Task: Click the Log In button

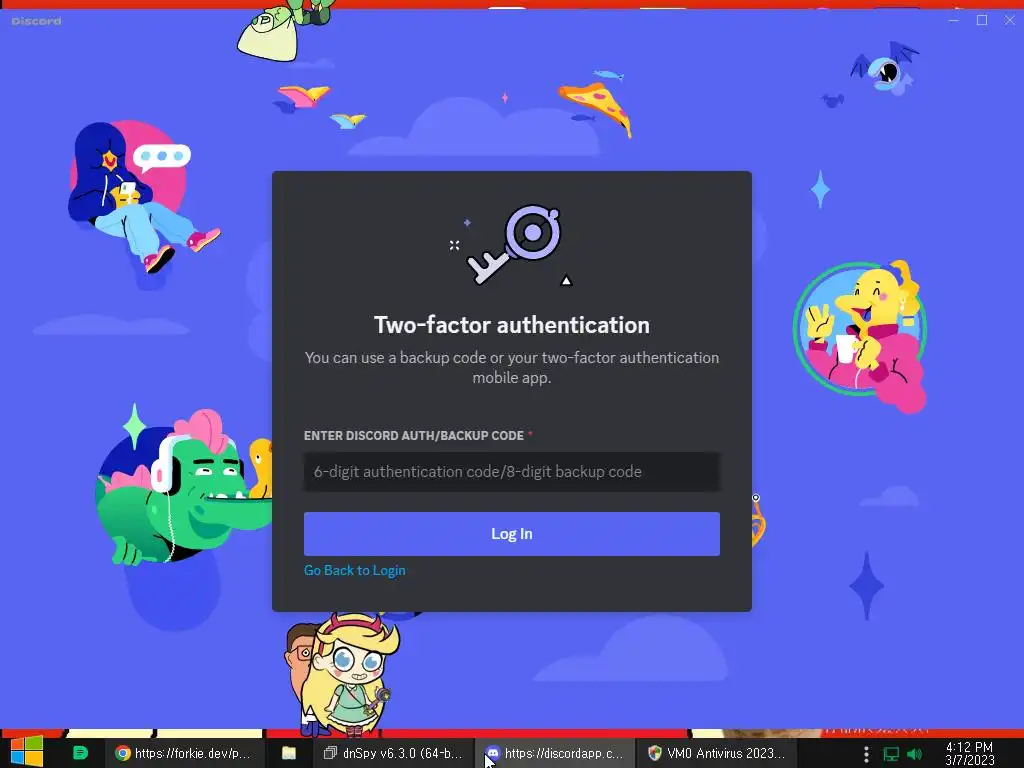Action: pos(511,534)
